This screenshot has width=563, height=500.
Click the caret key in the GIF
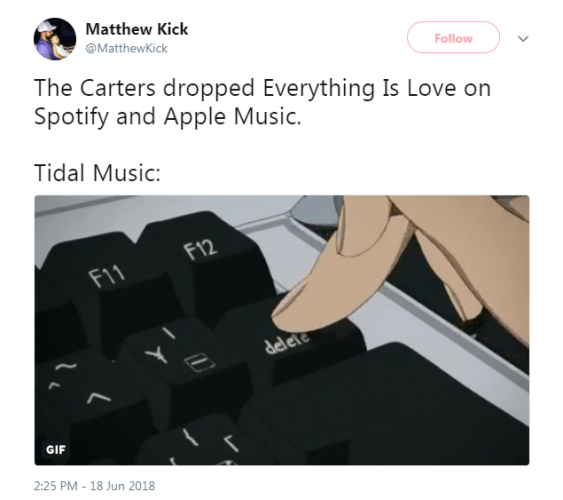click(x=98, y=398)
